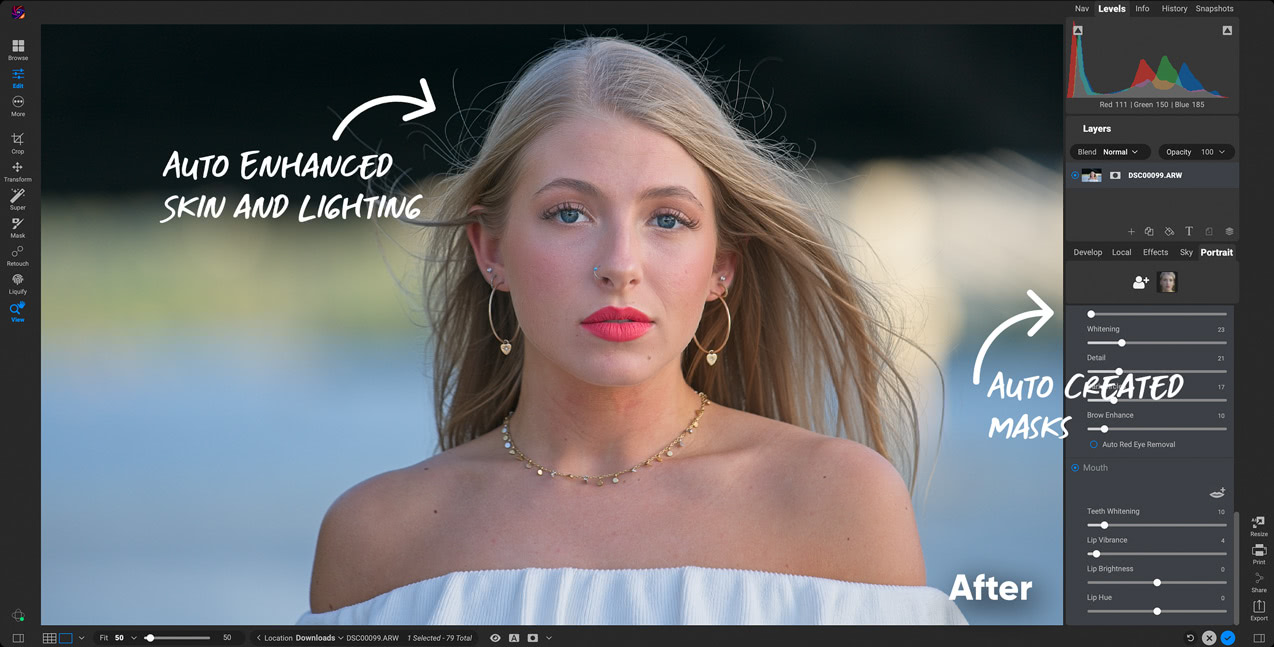Image resolution: width=1274 pixels, height=647 pixels.
Task: Open the Effects tab
Action: click(x=1155, y=252)
